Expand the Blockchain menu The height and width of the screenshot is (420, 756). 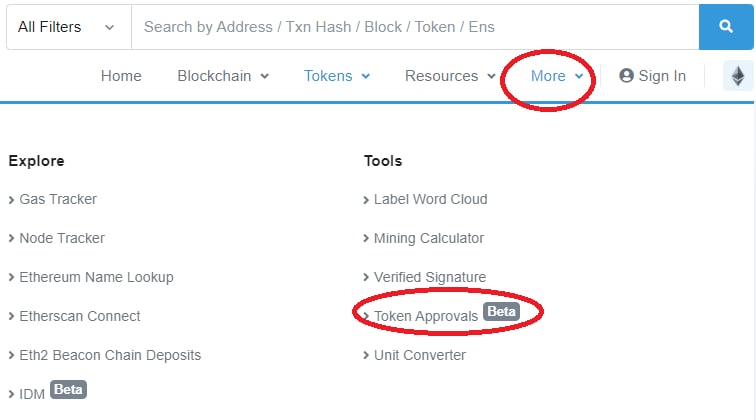(223, 76)
